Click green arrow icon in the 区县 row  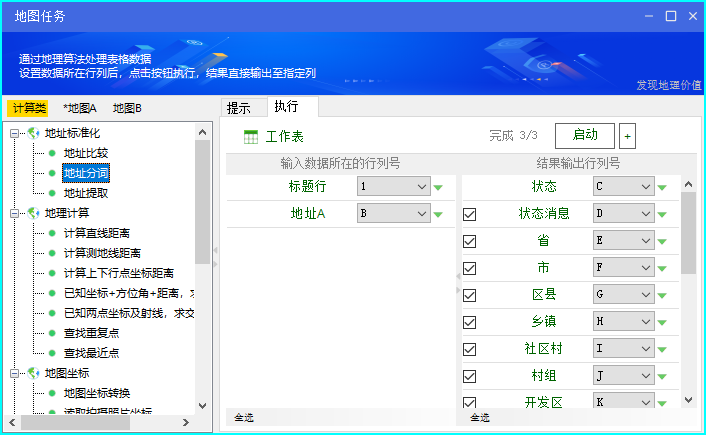[x=661, y=295]
